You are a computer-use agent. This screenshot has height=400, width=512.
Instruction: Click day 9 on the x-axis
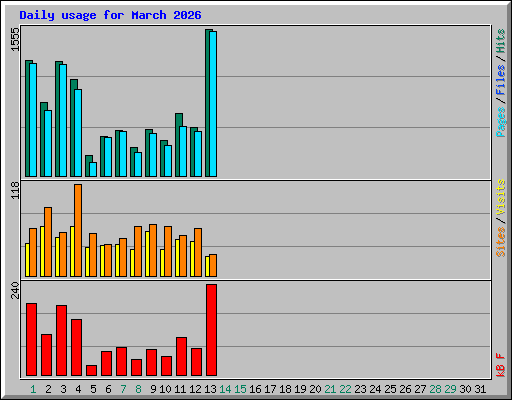[153, 389]
